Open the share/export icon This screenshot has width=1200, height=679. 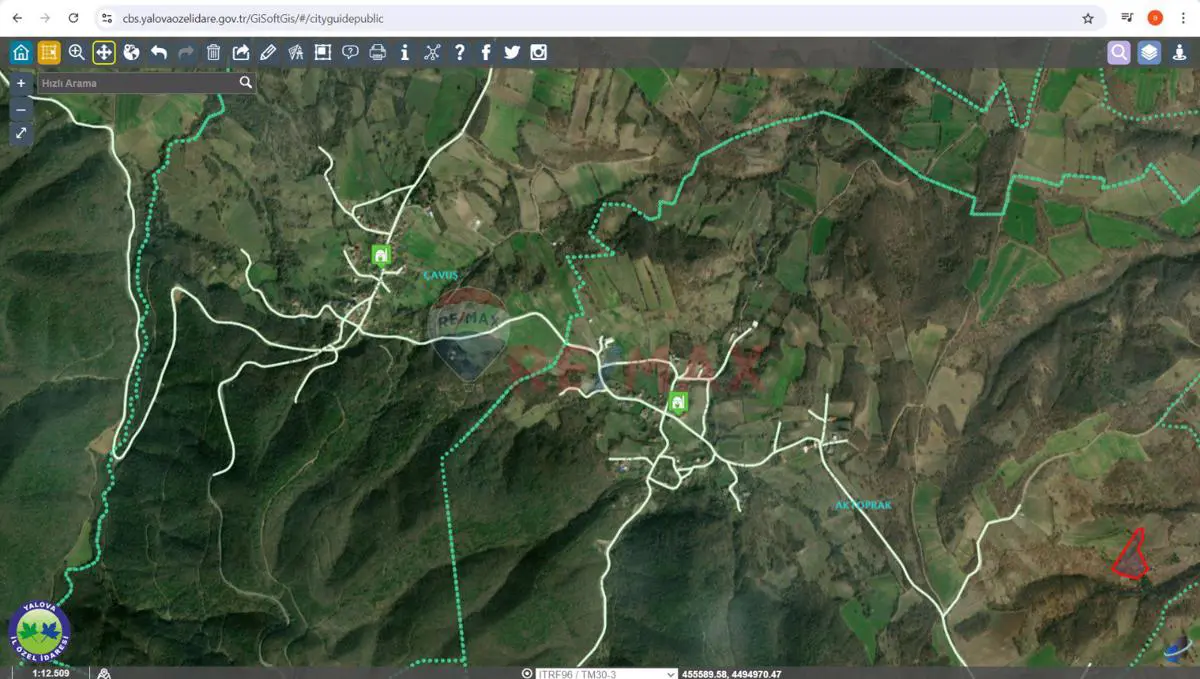tap(241, 53)
